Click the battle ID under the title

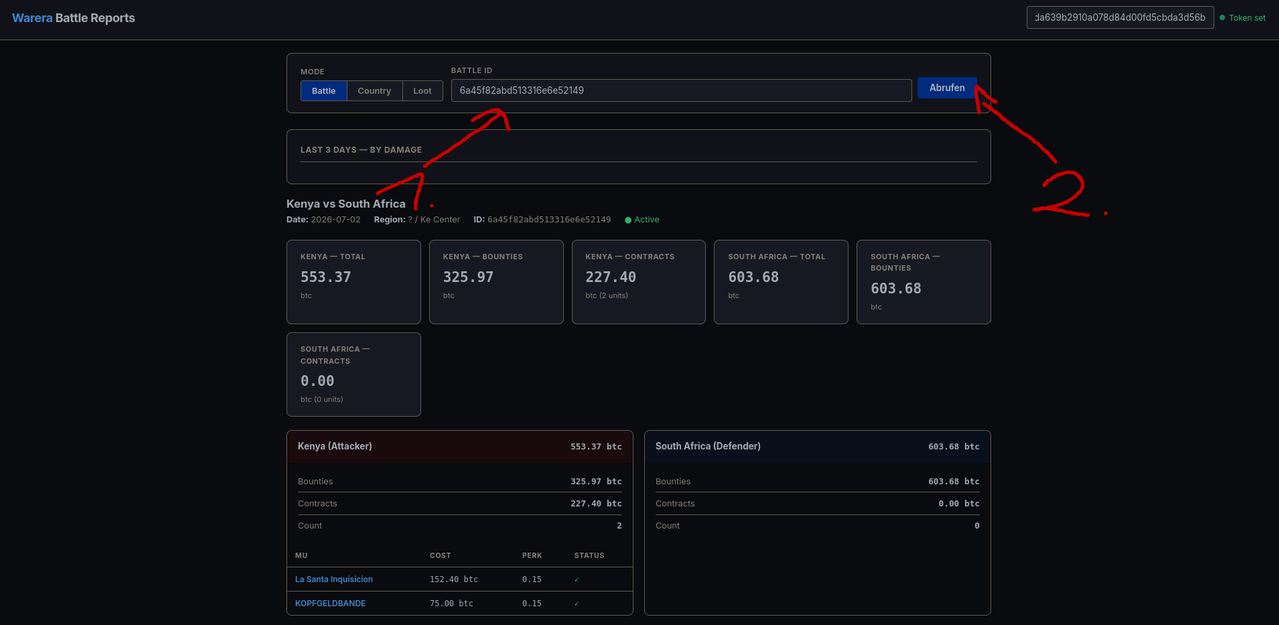point(549,219)
